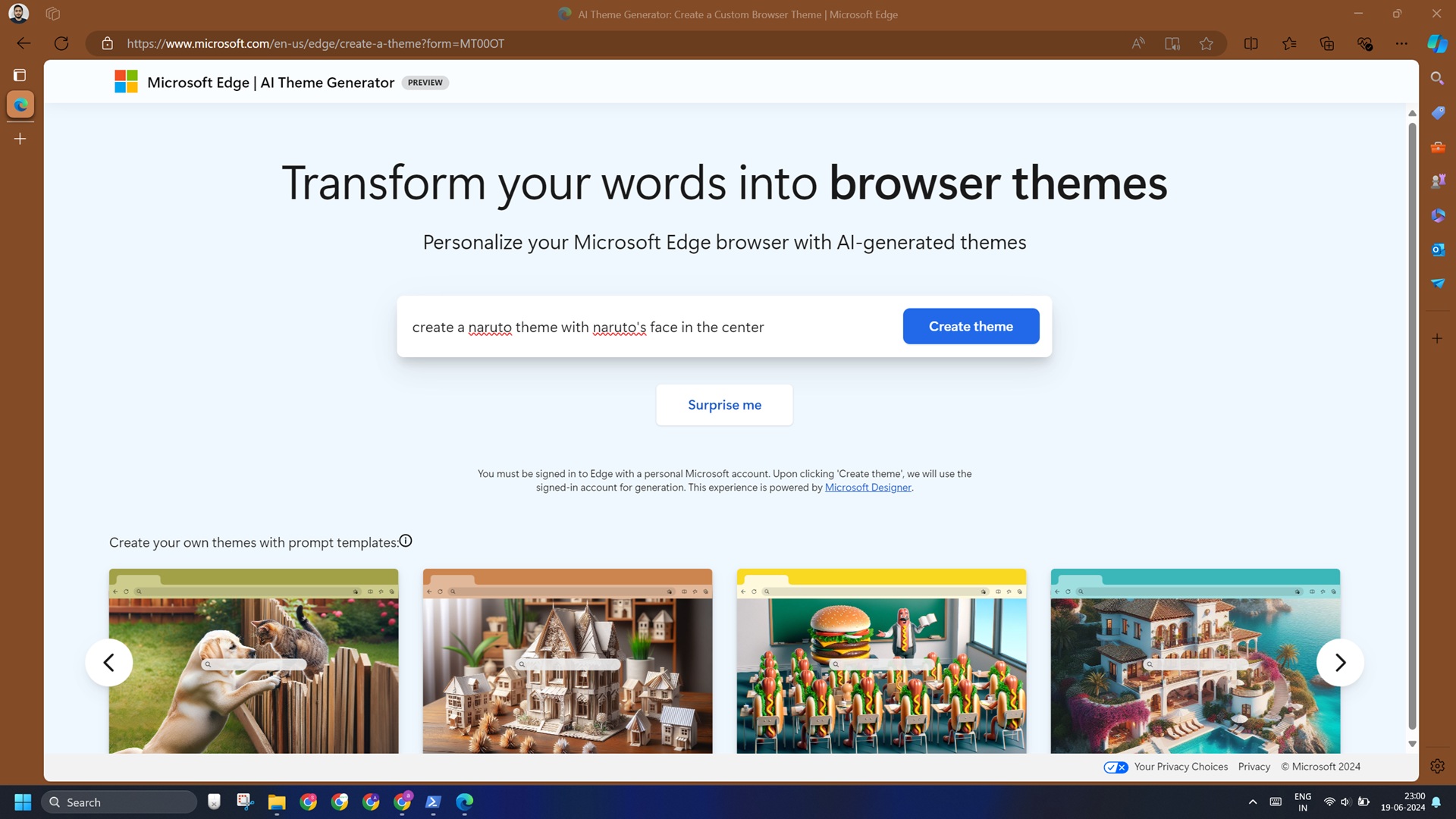Viewport: 1456px width, 819px height.
Task: Click ENG IN language indicator
Action: pos(1303,802)
